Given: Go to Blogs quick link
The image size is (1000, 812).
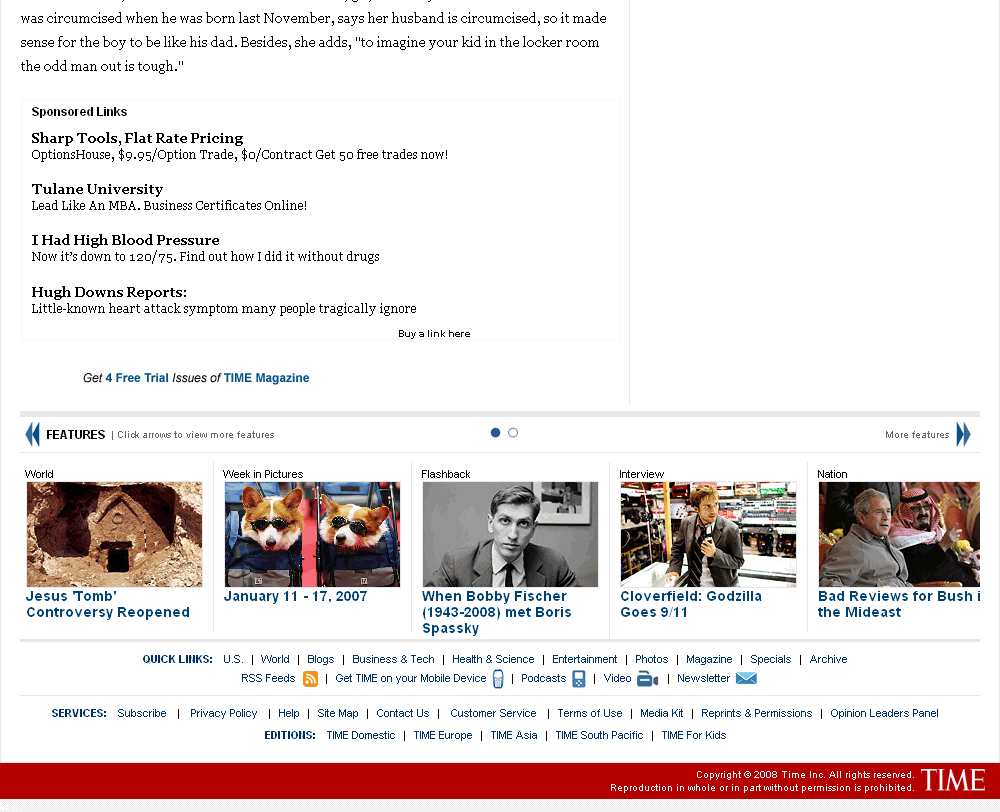Looking at the screenshot, I should [321, 659].
